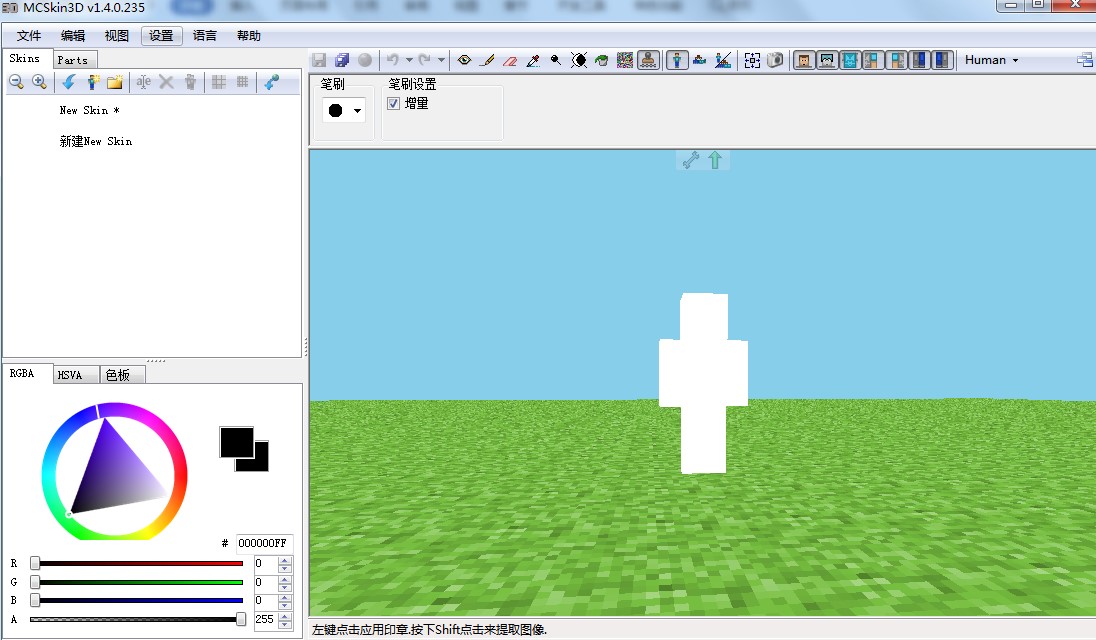This screenshot has height=640, width=1096.
Task: Open the brush shape dropdown
Action: point(344,111)
